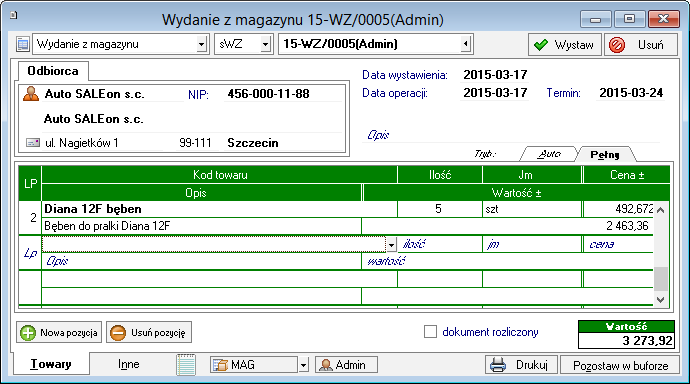Screen dimensions: 690x384
Task: Click Pozostaw w buforze button
Action: (x=620, y=365)
